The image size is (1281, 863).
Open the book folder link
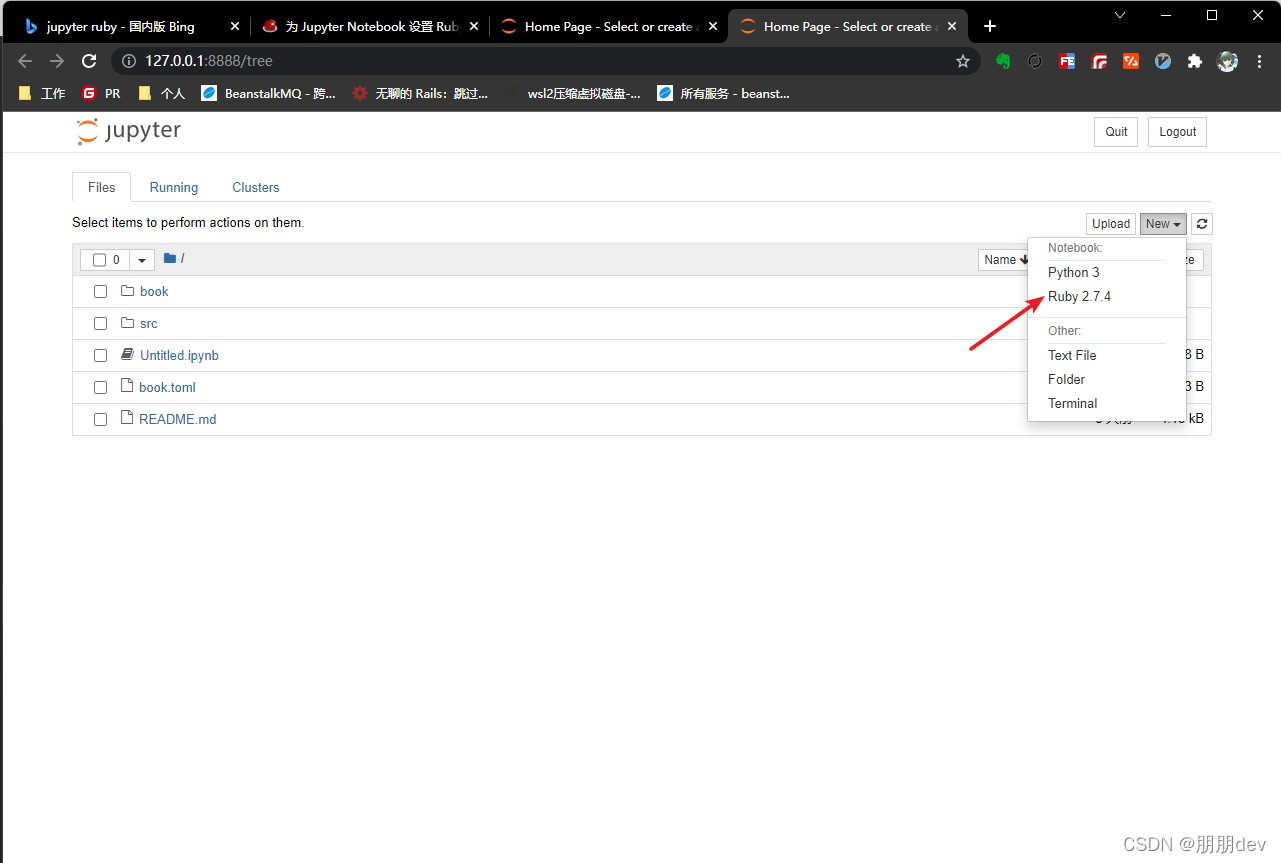pyautogui.click(x=154, y=291)
